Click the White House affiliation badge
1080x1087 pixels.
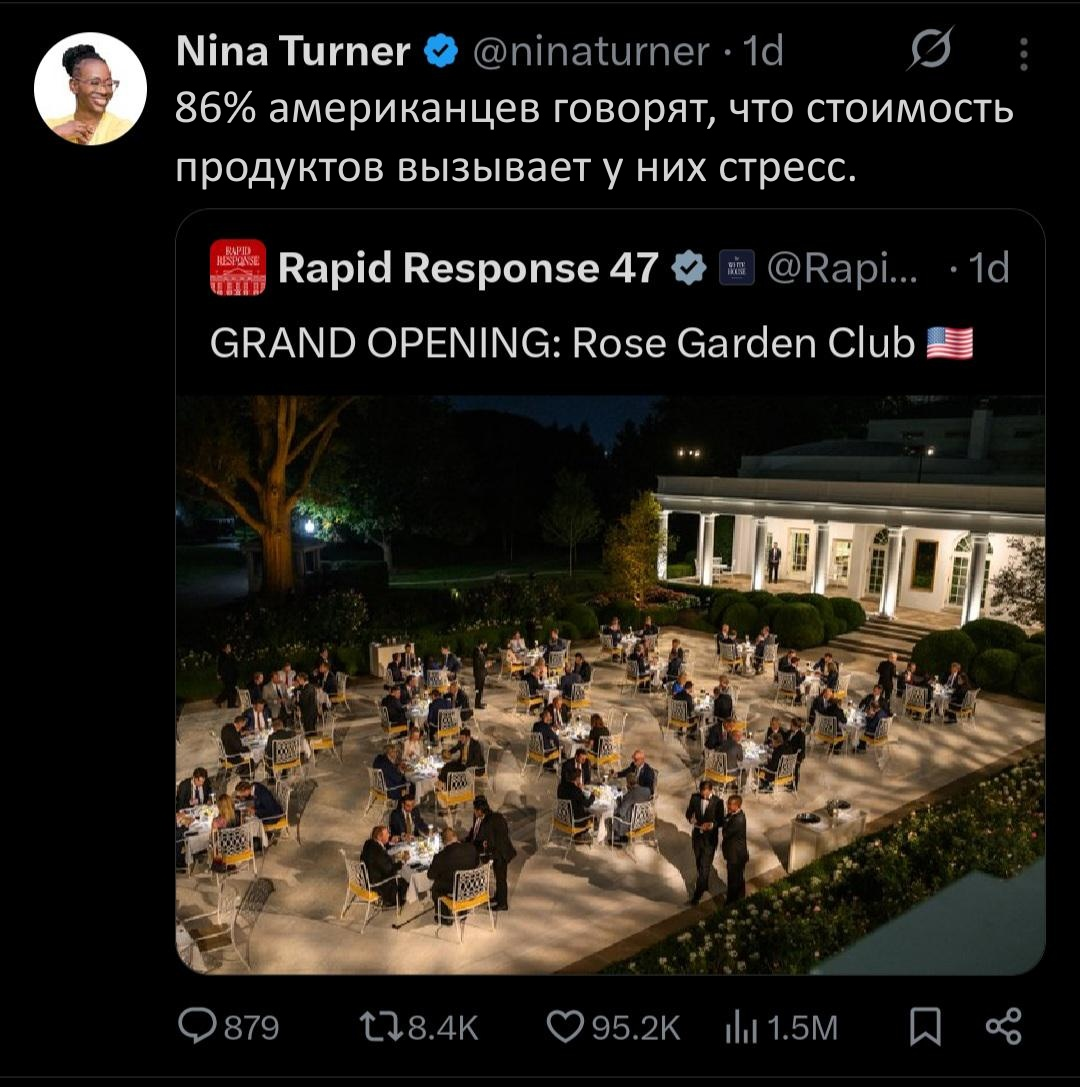click(x=737, y=268)
